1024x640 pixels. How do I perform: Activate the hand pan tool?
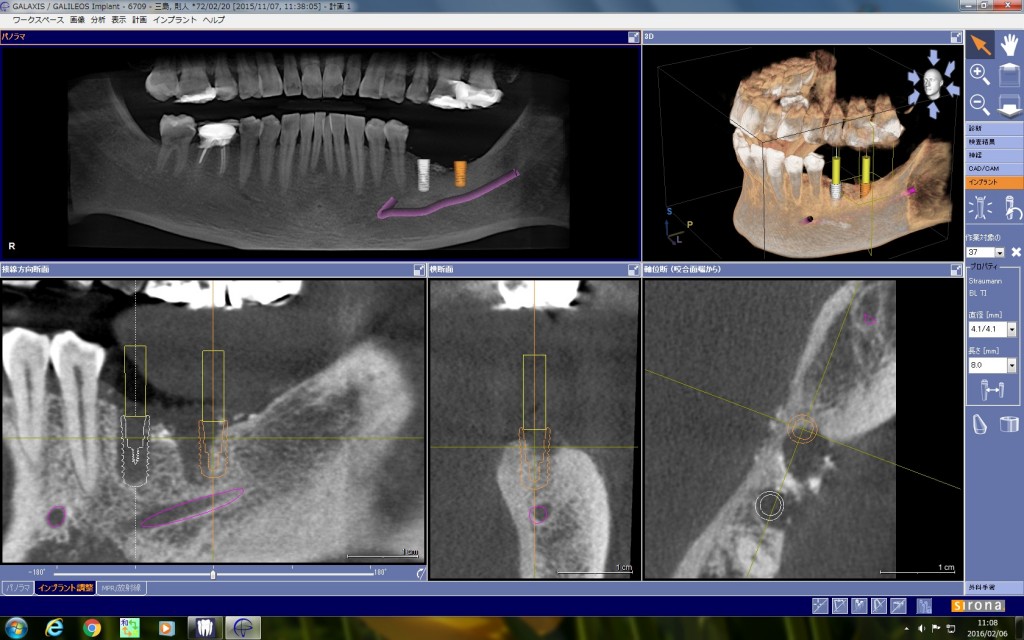click(x=1009, y=45)
